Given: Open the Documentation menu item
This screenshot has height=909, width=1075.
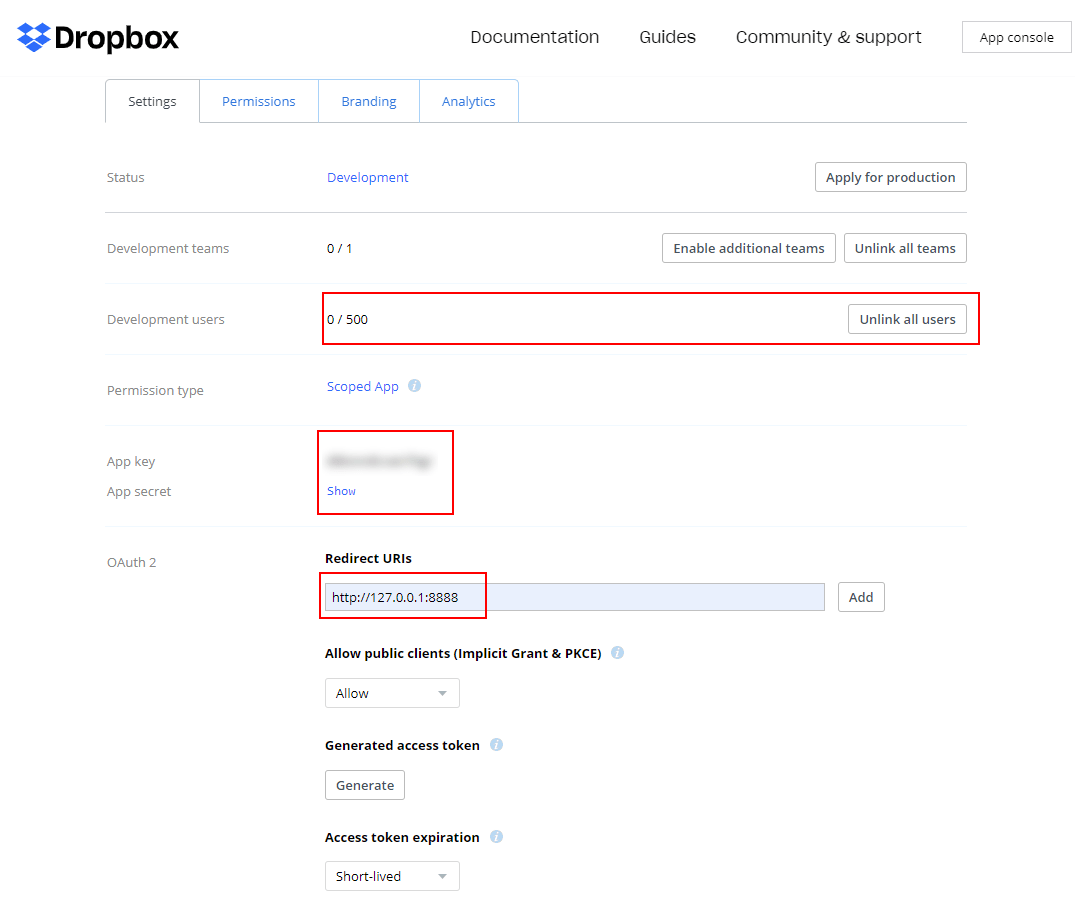Looking at the screenshot, I should point(534,37).
